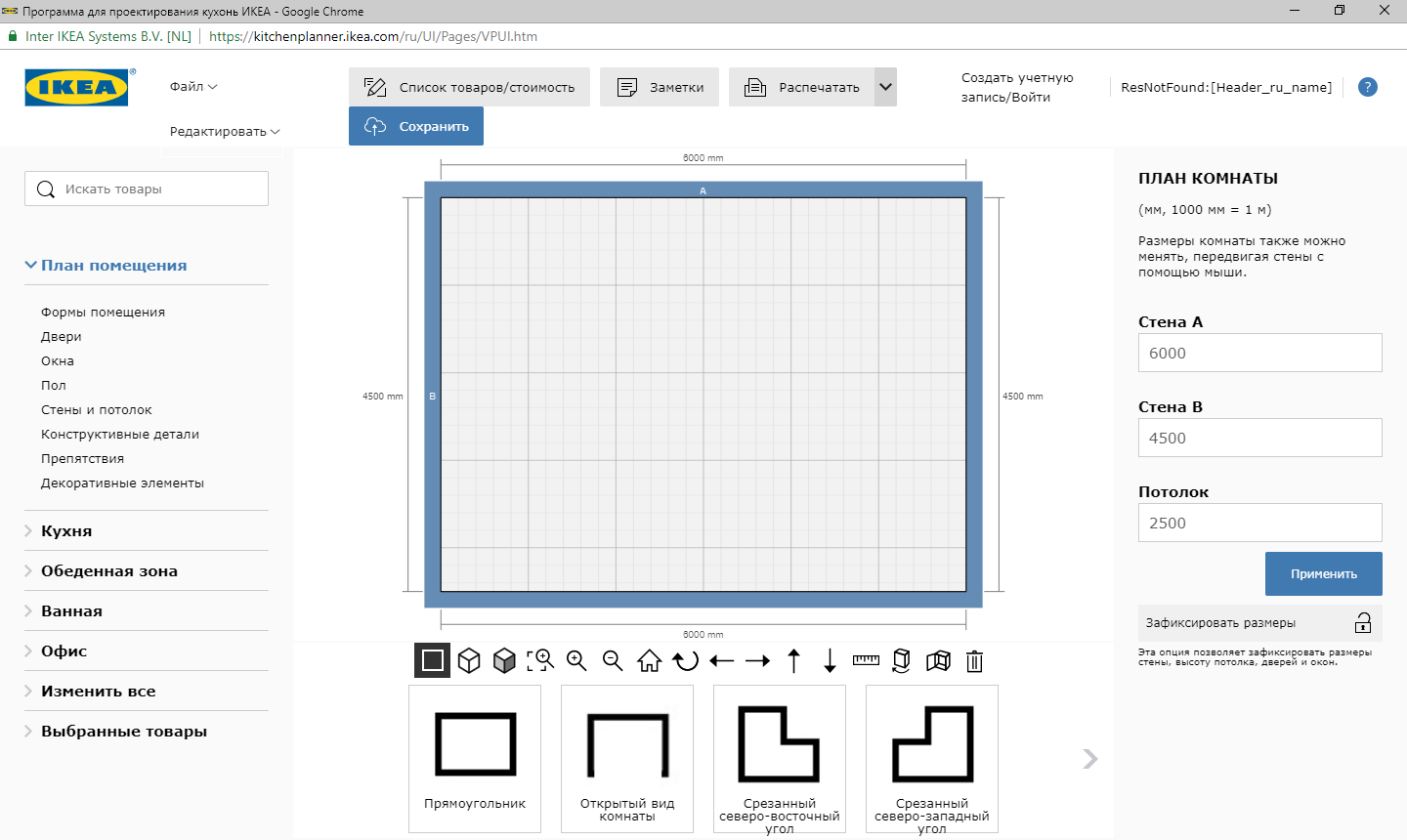Focus the Искать товары search field
Image resolution: width=1407 pixels, height=840 pixels.
[147, 189]
